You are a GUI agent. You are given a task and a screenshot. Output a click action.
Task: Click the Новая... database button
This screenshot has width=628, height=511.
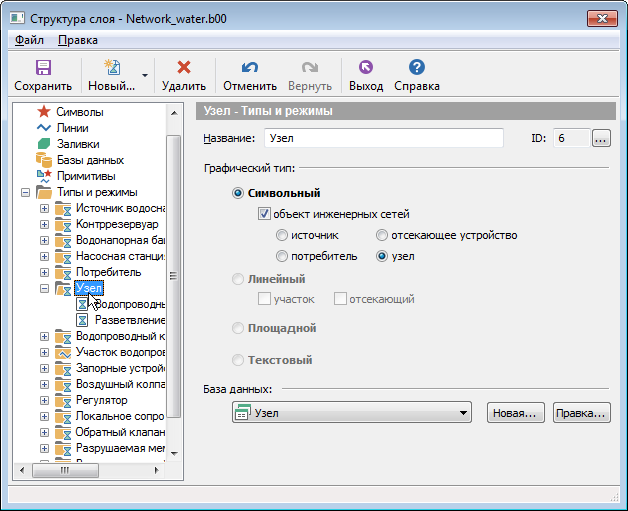tap(516, 412)
